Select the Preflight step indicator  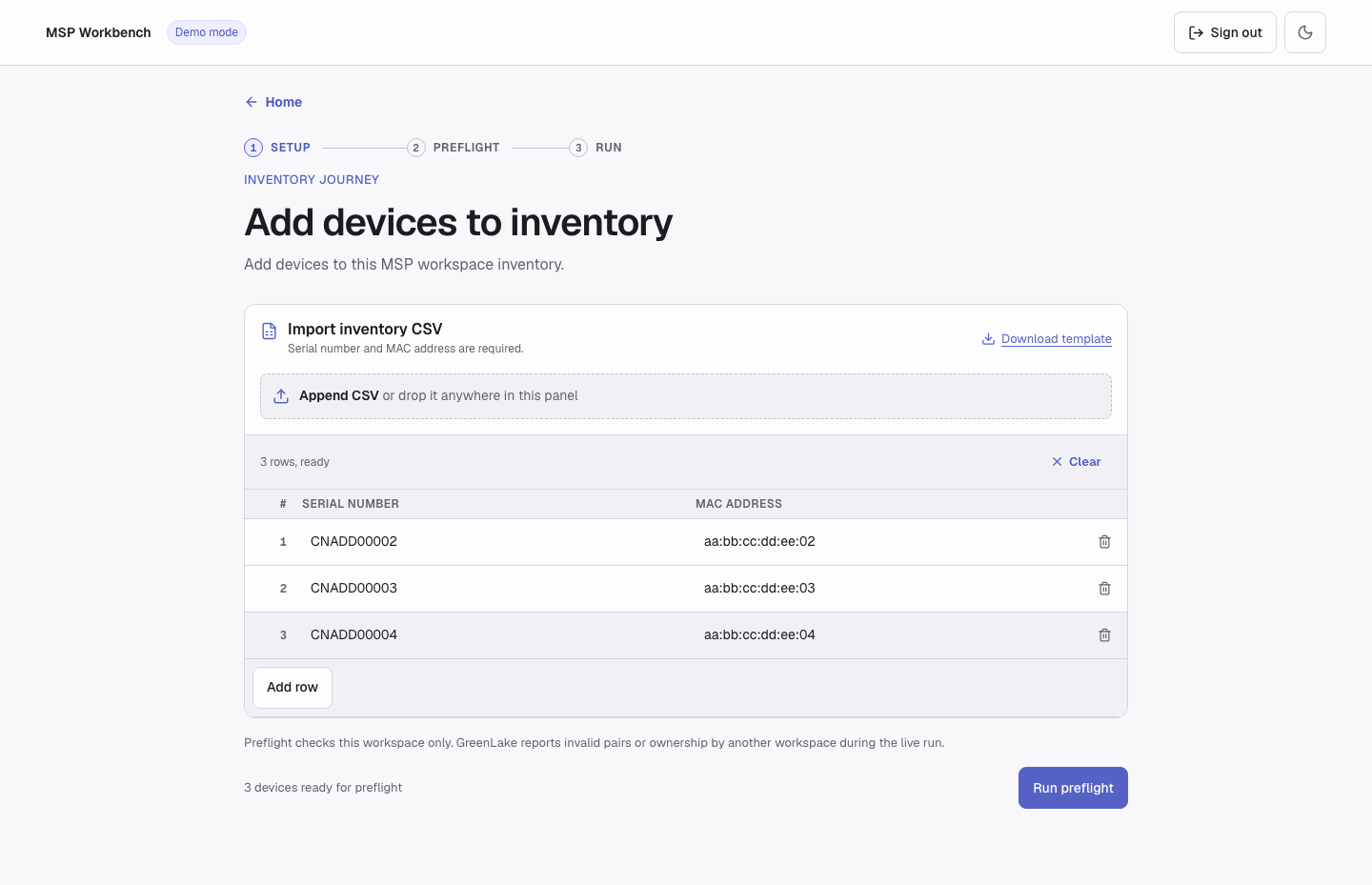[x=454, y=148]
